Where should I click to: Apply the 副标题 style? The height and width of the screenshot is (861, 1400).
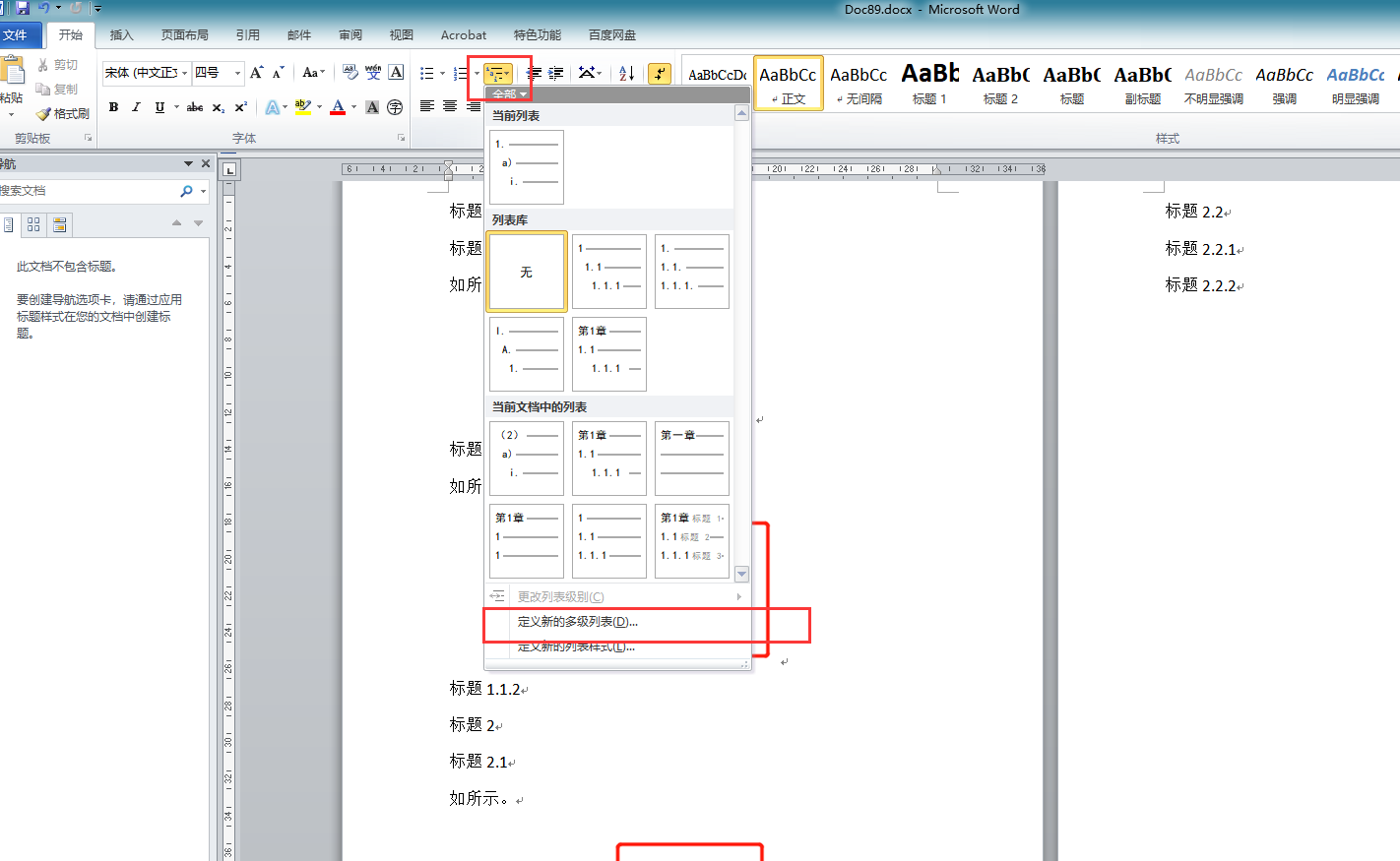(x=1142, y=84)
